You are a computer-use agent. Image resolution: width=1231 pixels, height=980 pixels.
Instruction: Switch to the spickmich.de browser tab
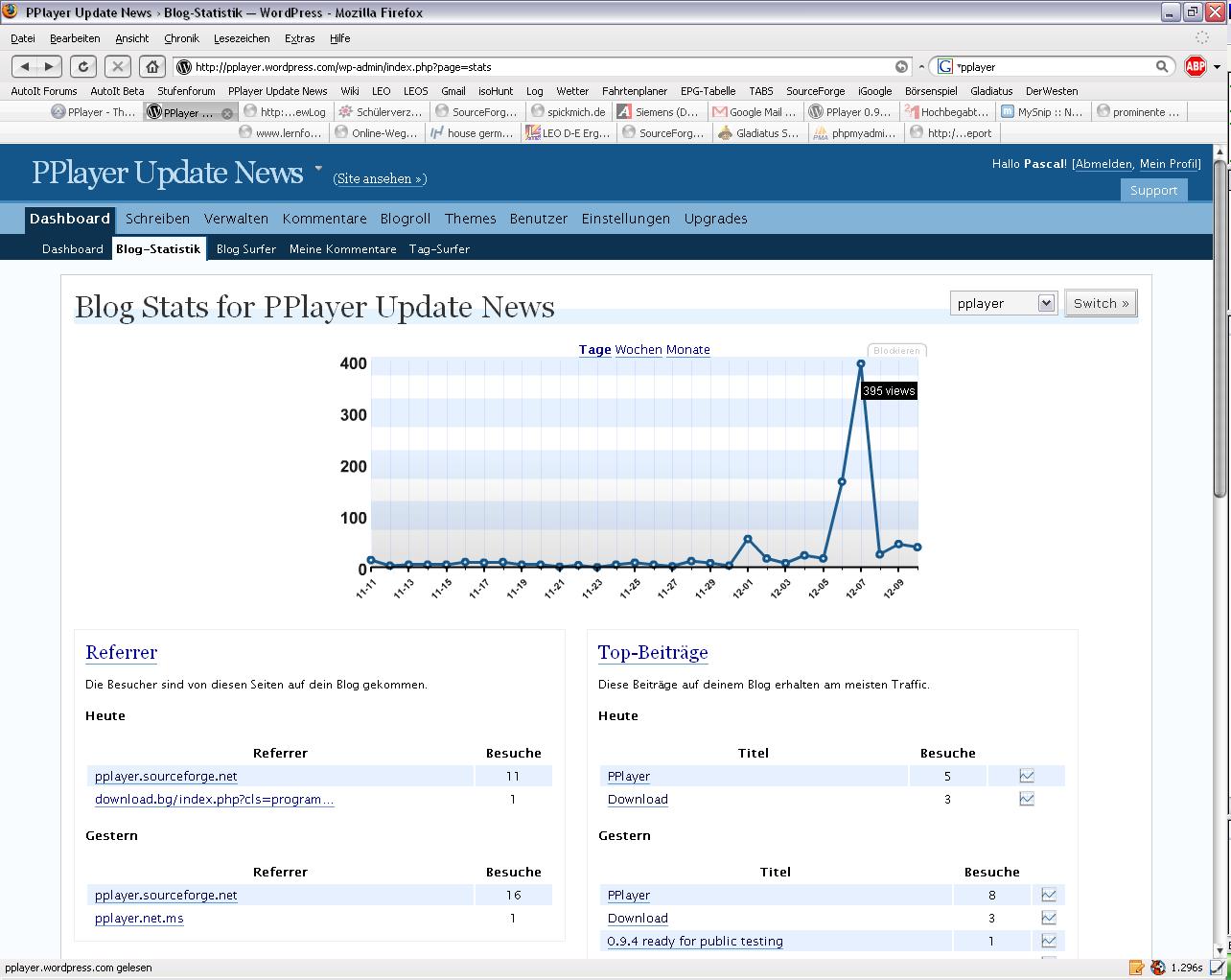[x=568, y=112]
